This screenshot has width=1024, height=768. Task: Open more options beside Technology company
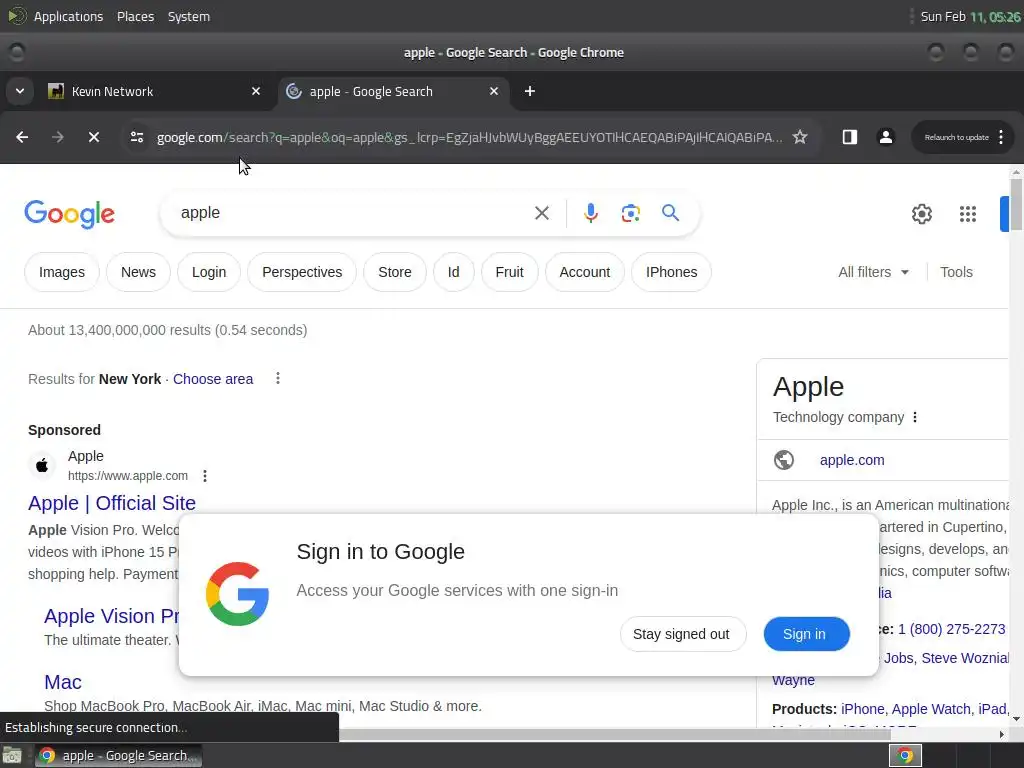coord(914,417)
